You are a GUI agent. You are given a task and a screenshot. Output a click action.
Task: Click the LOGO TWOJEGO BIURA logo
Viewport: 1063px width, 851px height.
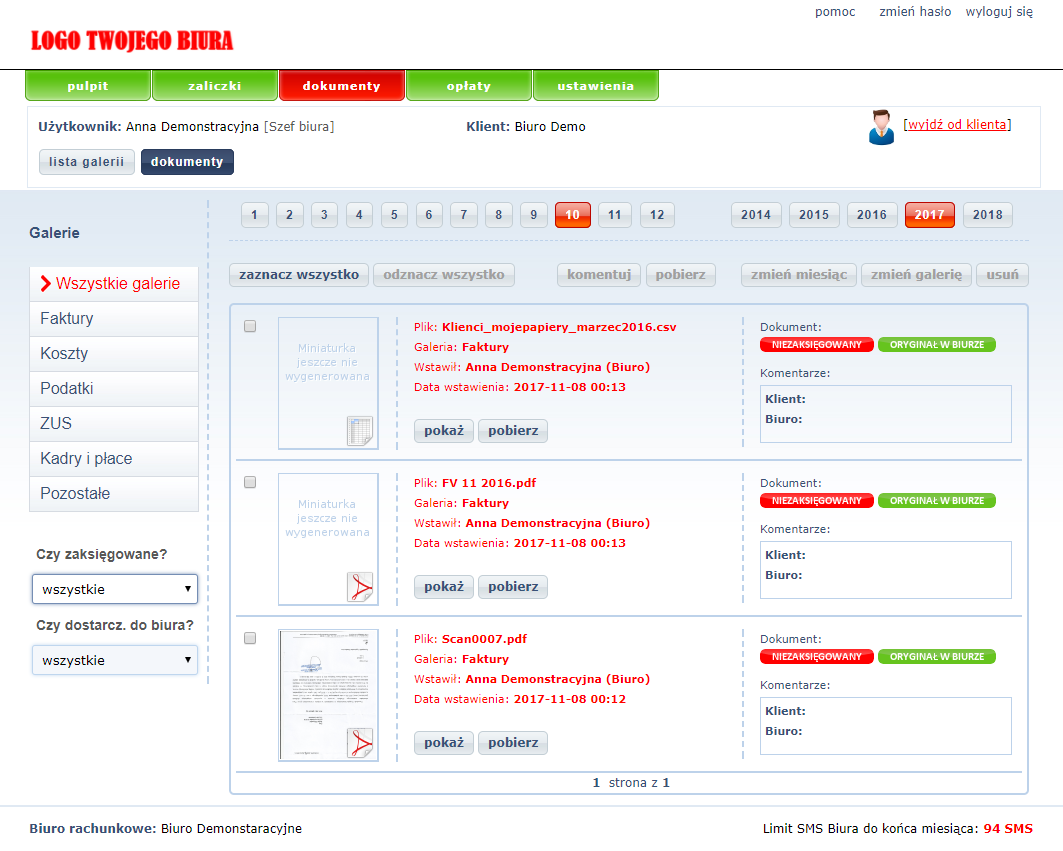(x=132, y=41)
